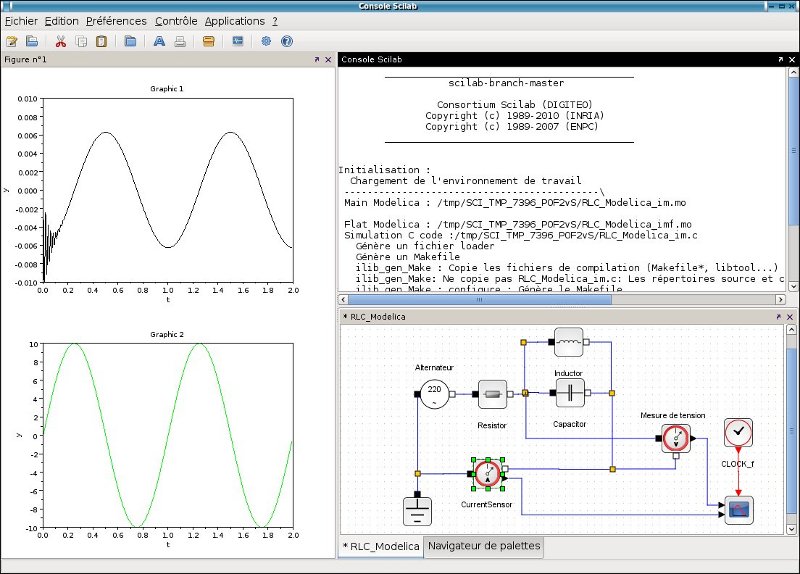Select the CurrentSensor ammeter block

(x=487, y=474)
